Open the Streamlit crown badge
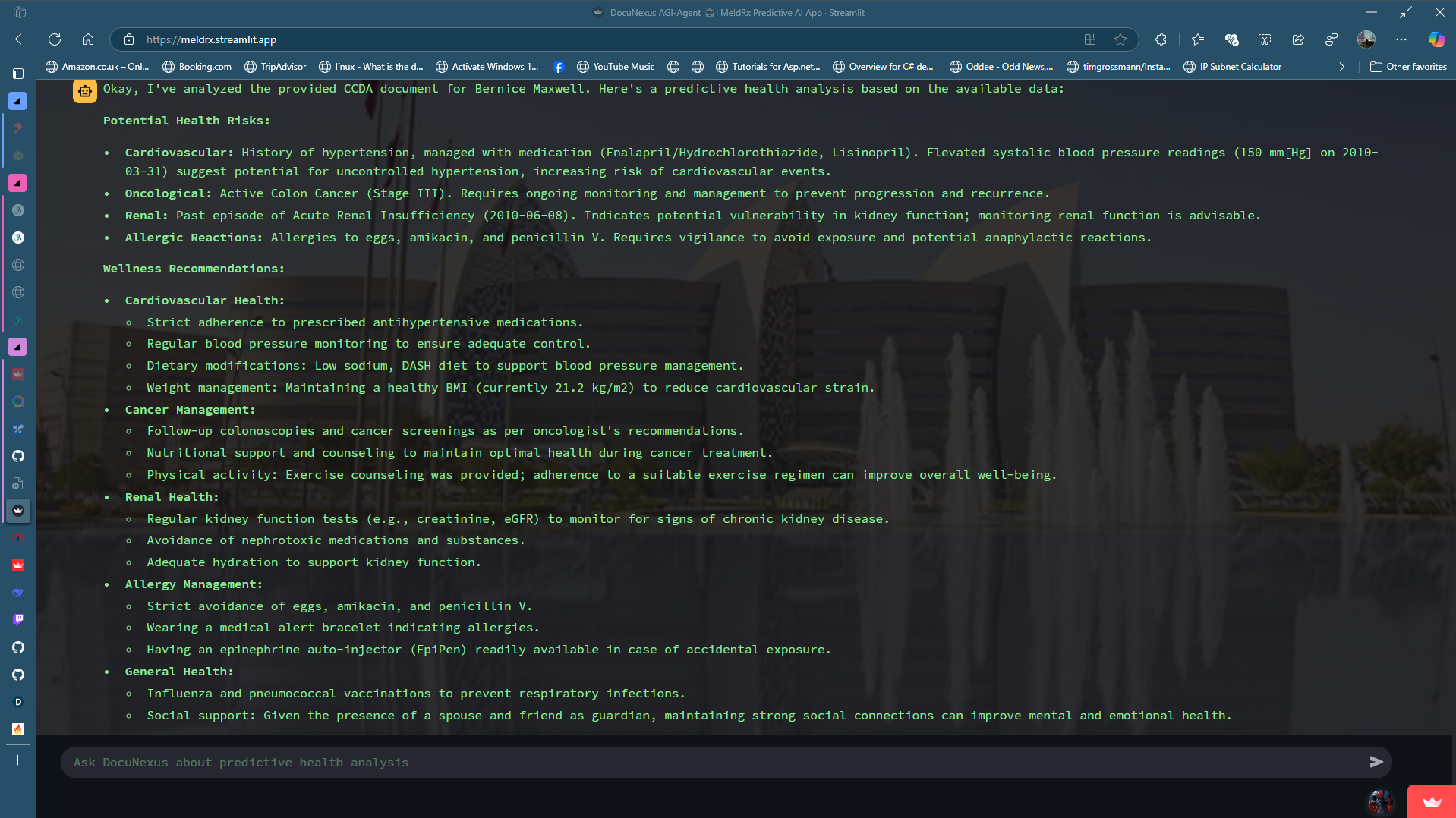Viewport: 1456px width, 818px height. point(1432,801)
